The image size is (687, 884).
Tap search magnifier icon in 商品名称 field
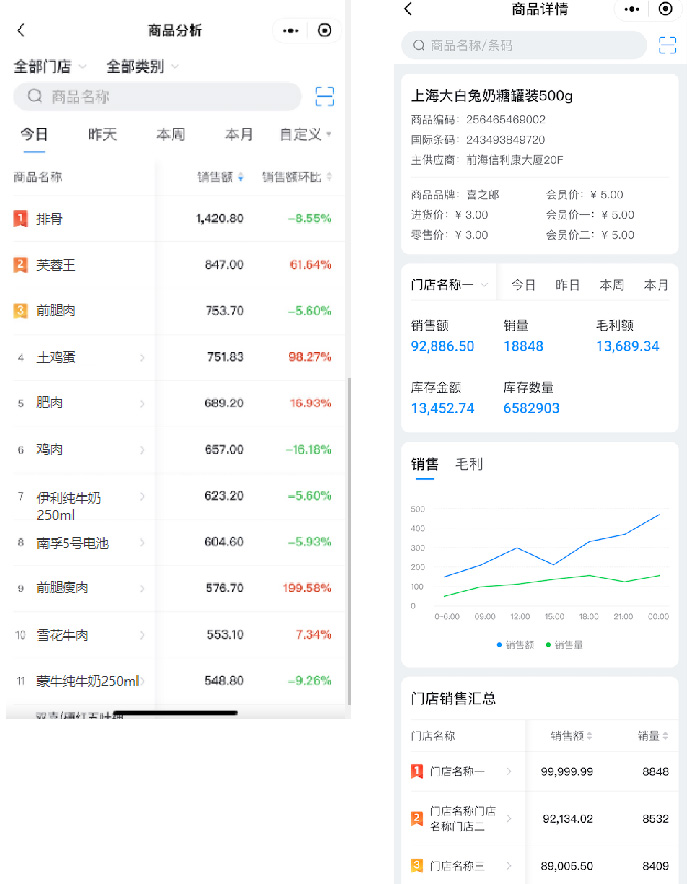pos(35,96)
